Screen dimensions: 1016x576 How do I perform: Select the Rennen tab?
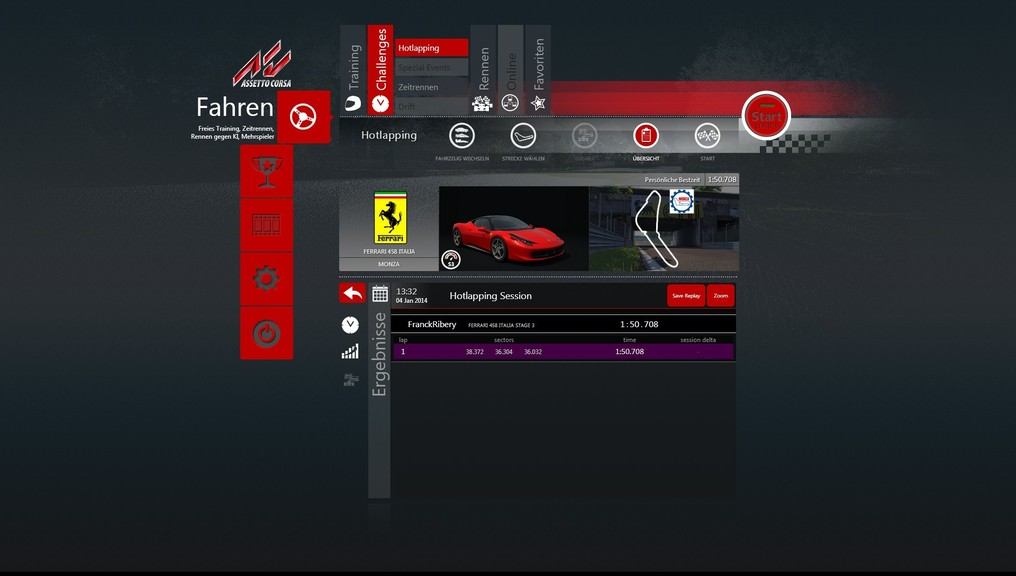pos(483,70)
